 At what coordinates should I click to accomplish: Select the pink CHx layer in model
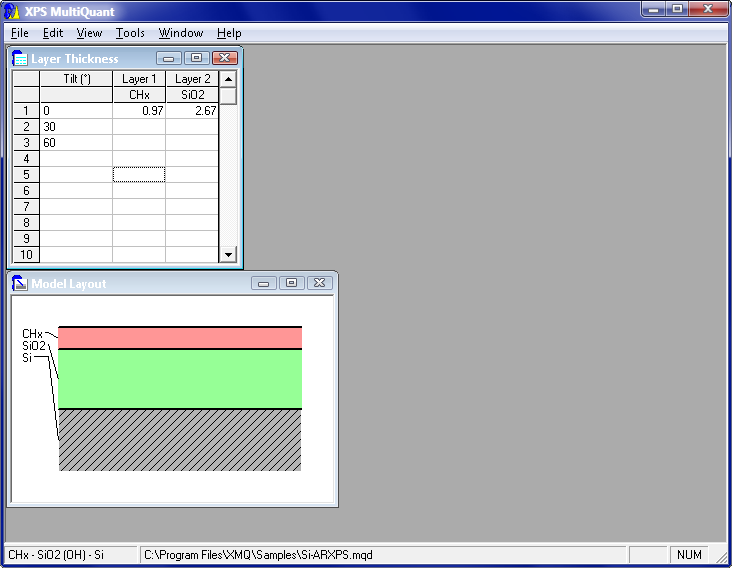click(x=180, y=338)
